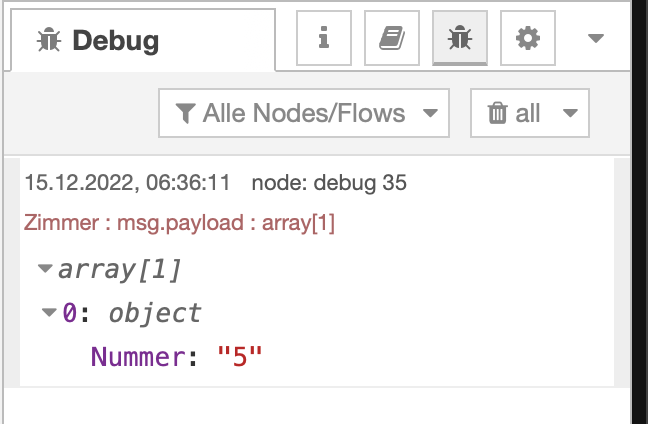Click the filter funnel icon
648x424 pixels.
click(x=185, y=113)
